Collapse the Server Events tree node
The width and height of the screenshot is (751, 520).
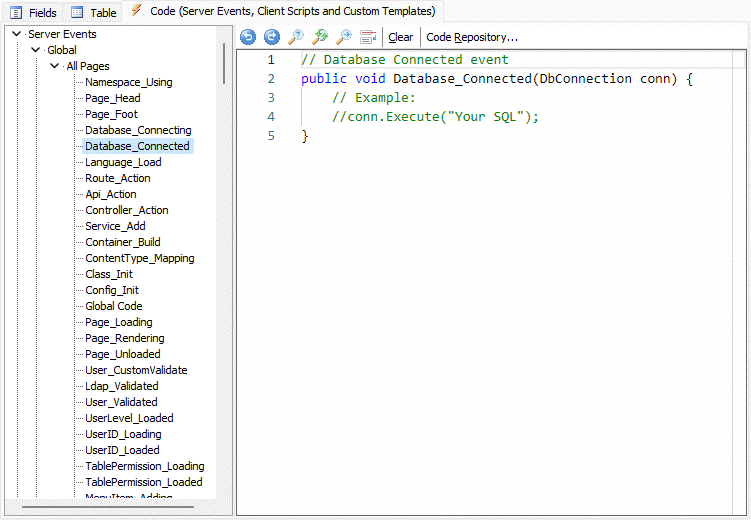tap(16, 34)
